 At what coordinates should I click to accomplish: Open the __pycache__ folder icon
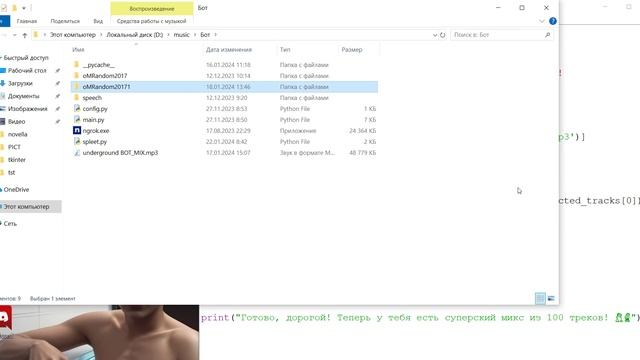tap(76, 64)
